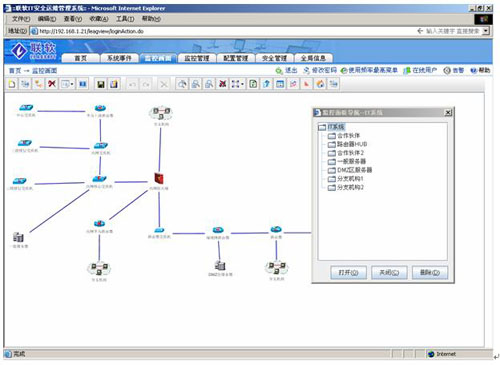
Task: Click the home house toolbar icon
Action: 320,84
